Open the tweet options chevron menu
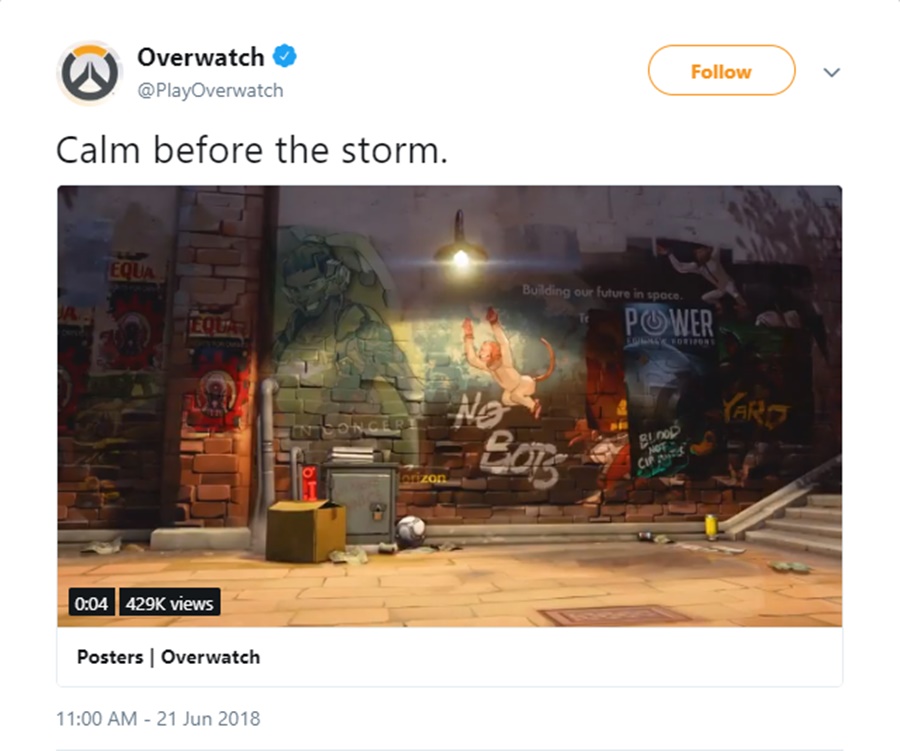 (832, 72)
